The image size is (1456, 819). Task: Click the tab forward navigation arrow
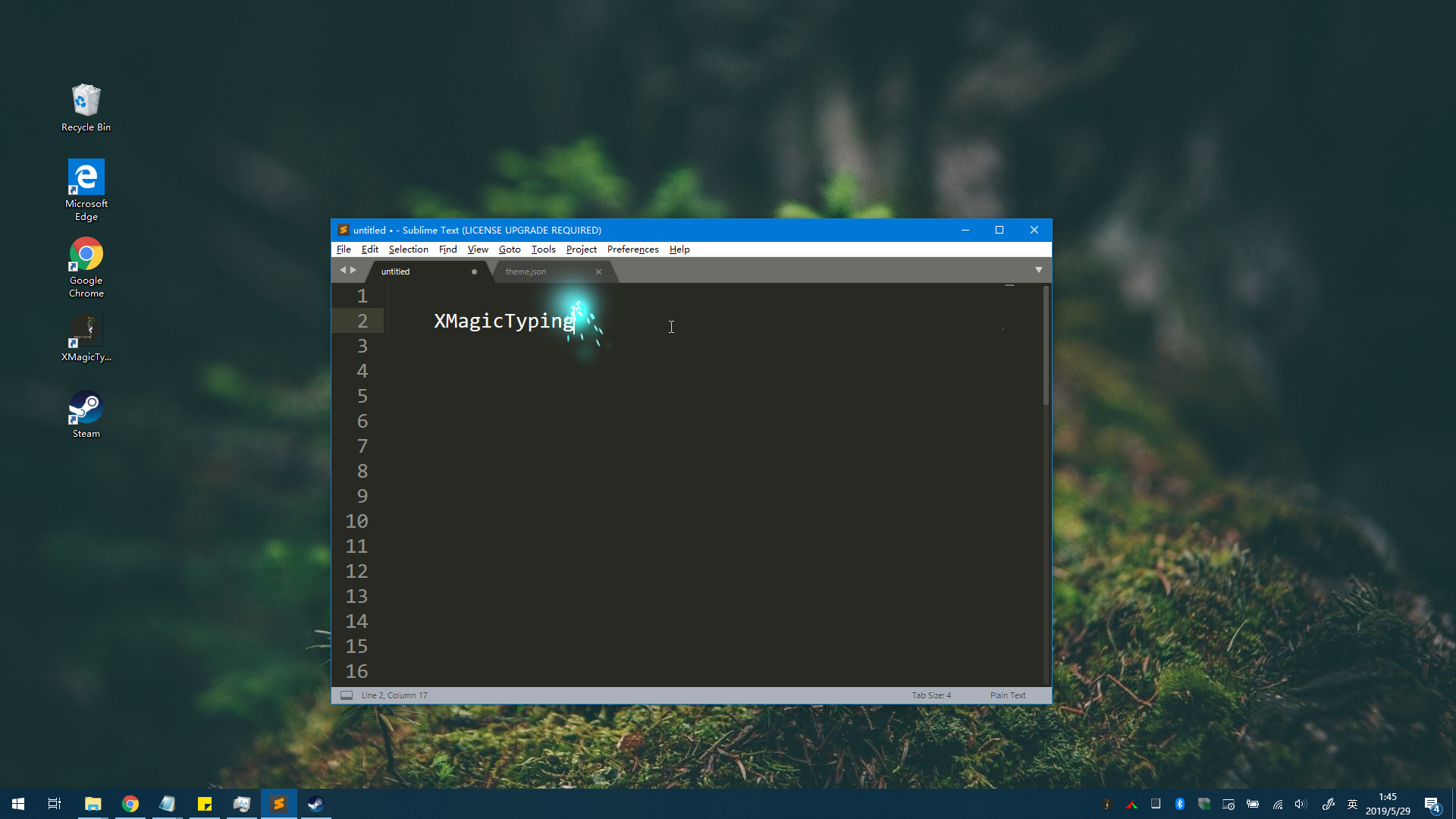[x=353, y=270]
